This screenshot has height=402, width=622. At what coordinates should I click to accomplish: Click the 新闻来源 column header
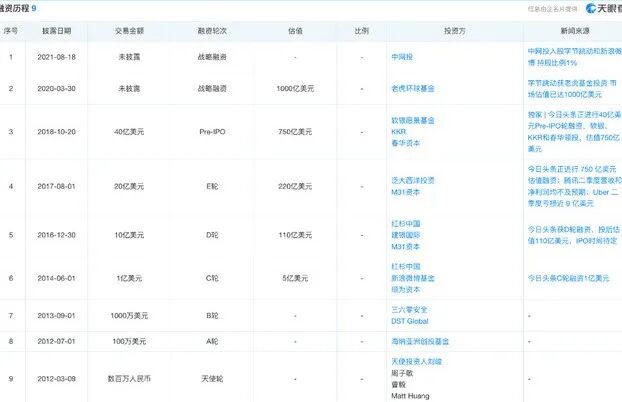575,31
